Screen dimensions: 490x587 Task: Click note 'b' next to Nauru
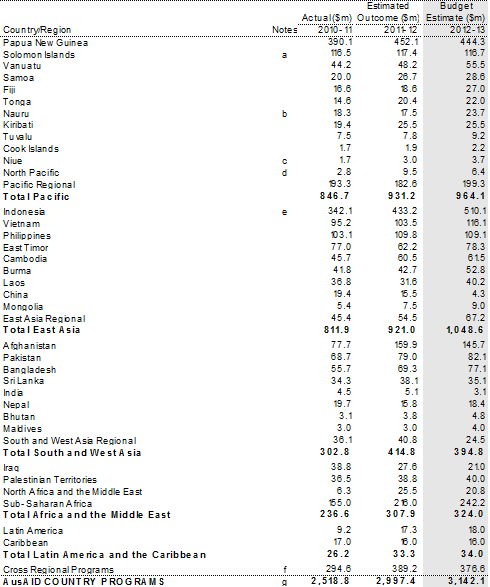point(284,114)
